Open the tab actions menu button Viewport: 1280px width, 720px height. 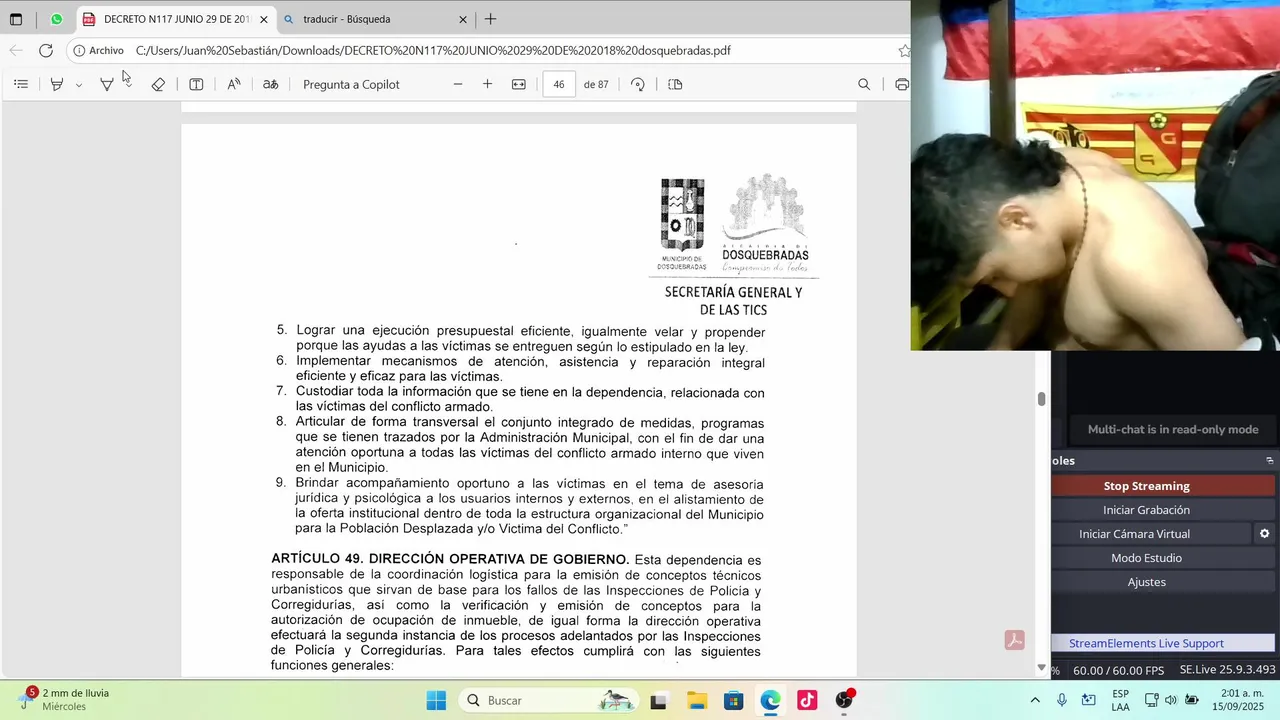16,19
